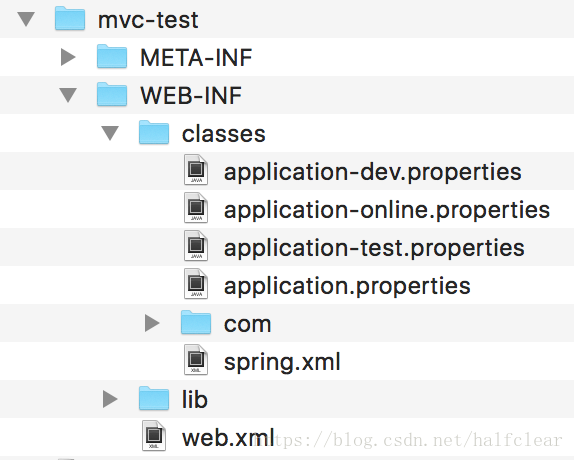The height and width of the screenshot is (460, 574).
Task: Click the application.properties file icon
Action: [196, 284]
